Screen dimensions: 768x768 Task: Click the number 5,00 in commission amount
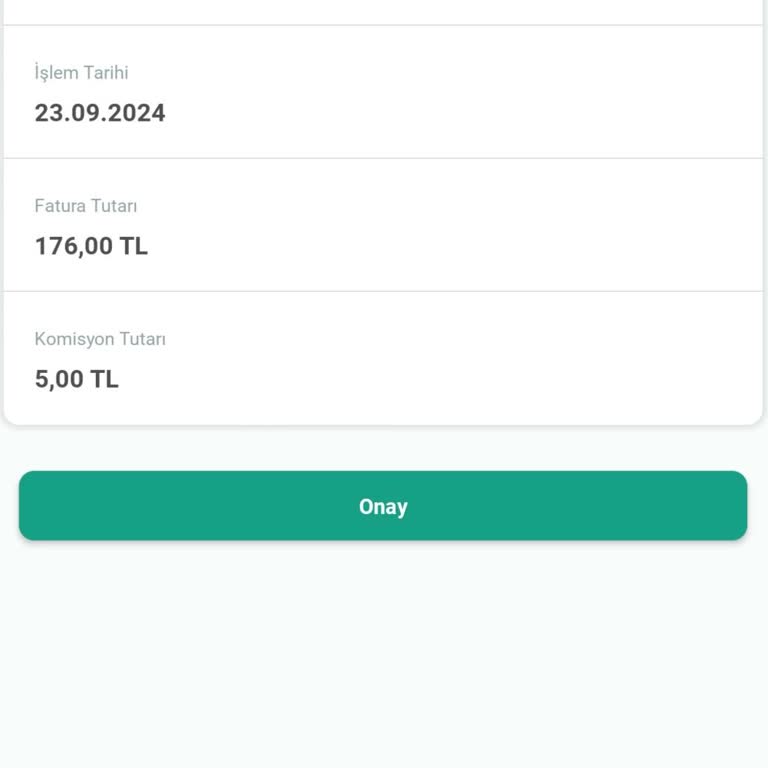point(59,379)
